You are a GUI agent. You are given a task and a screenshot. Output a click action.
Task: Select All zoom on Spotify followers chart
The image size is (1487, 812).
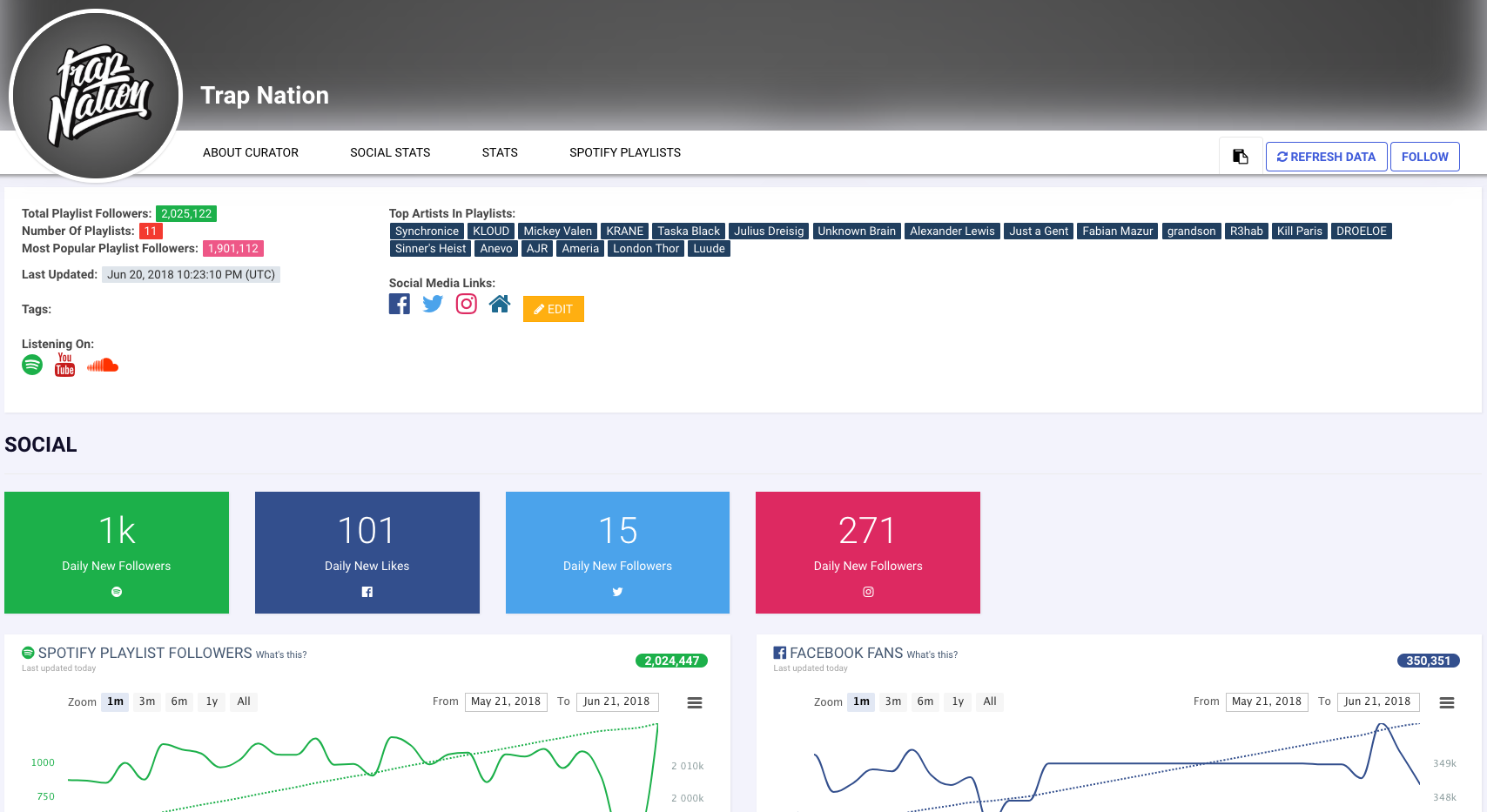pos(244,701)
